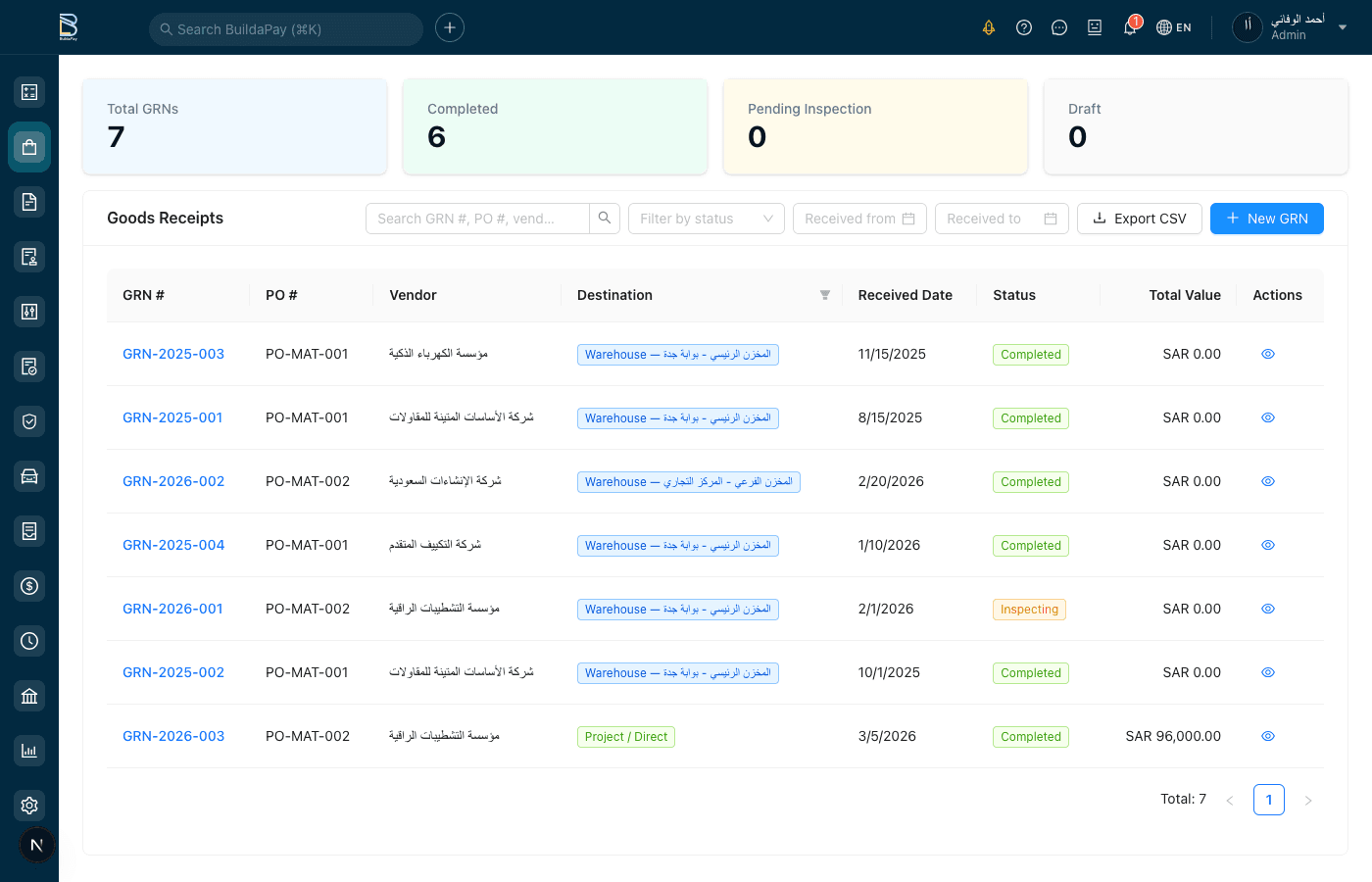Click the dollar sign icon in sidebar
The height and width of the screenshot is (882, 1372).
point(29,586)
